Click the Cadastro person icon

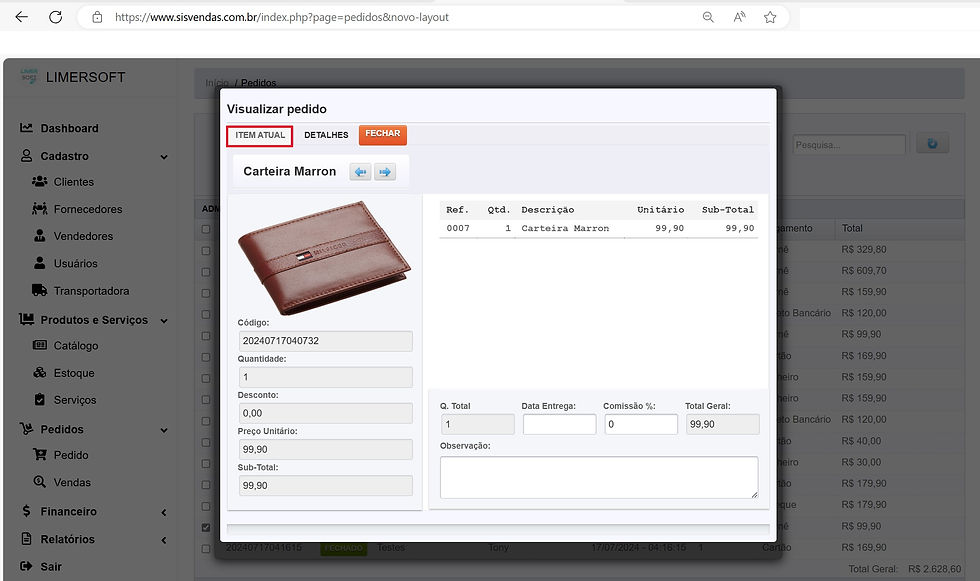click(x=26, y=156)
